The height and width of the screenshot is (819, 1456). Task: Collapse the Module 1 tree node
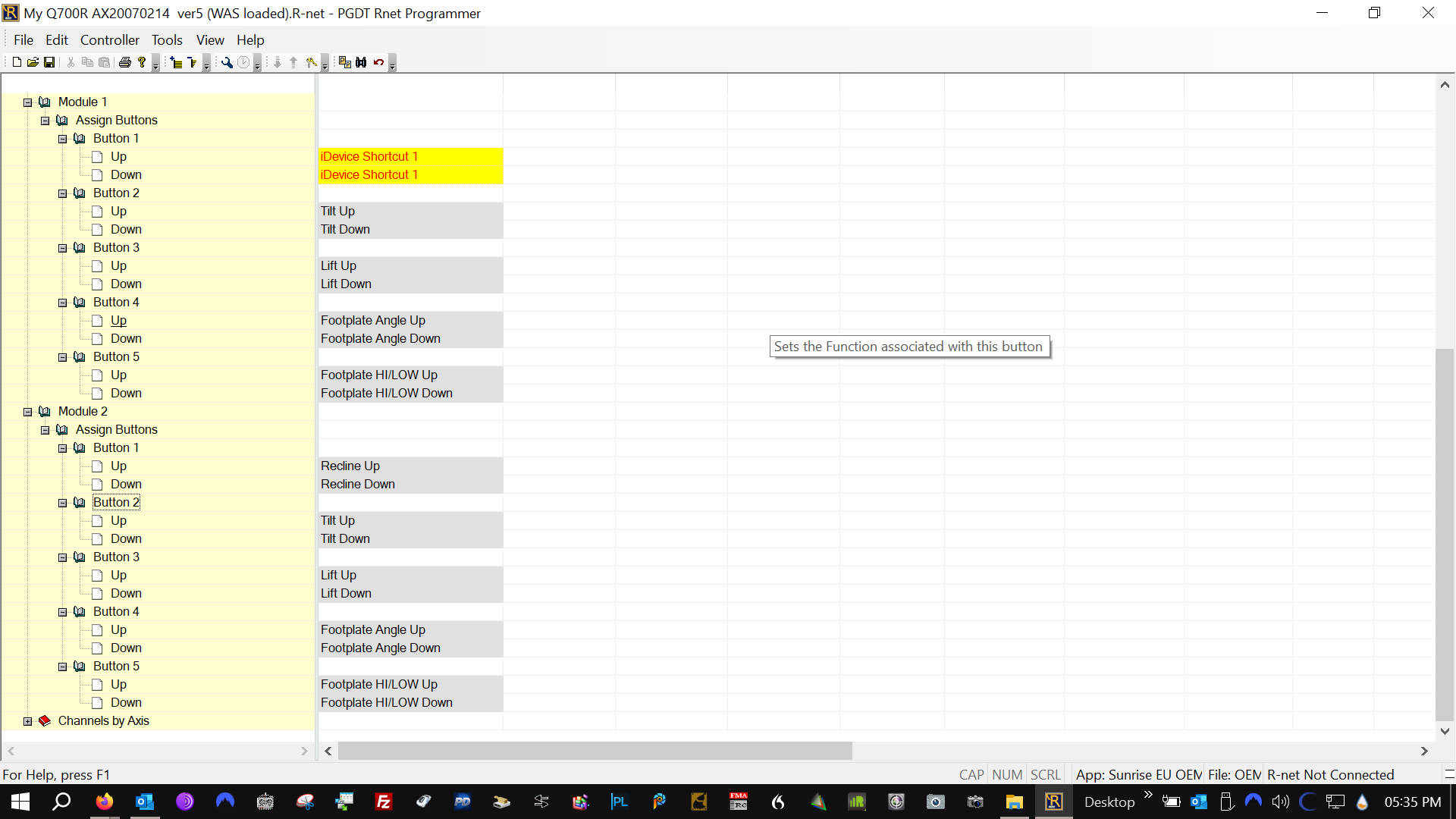27,102
